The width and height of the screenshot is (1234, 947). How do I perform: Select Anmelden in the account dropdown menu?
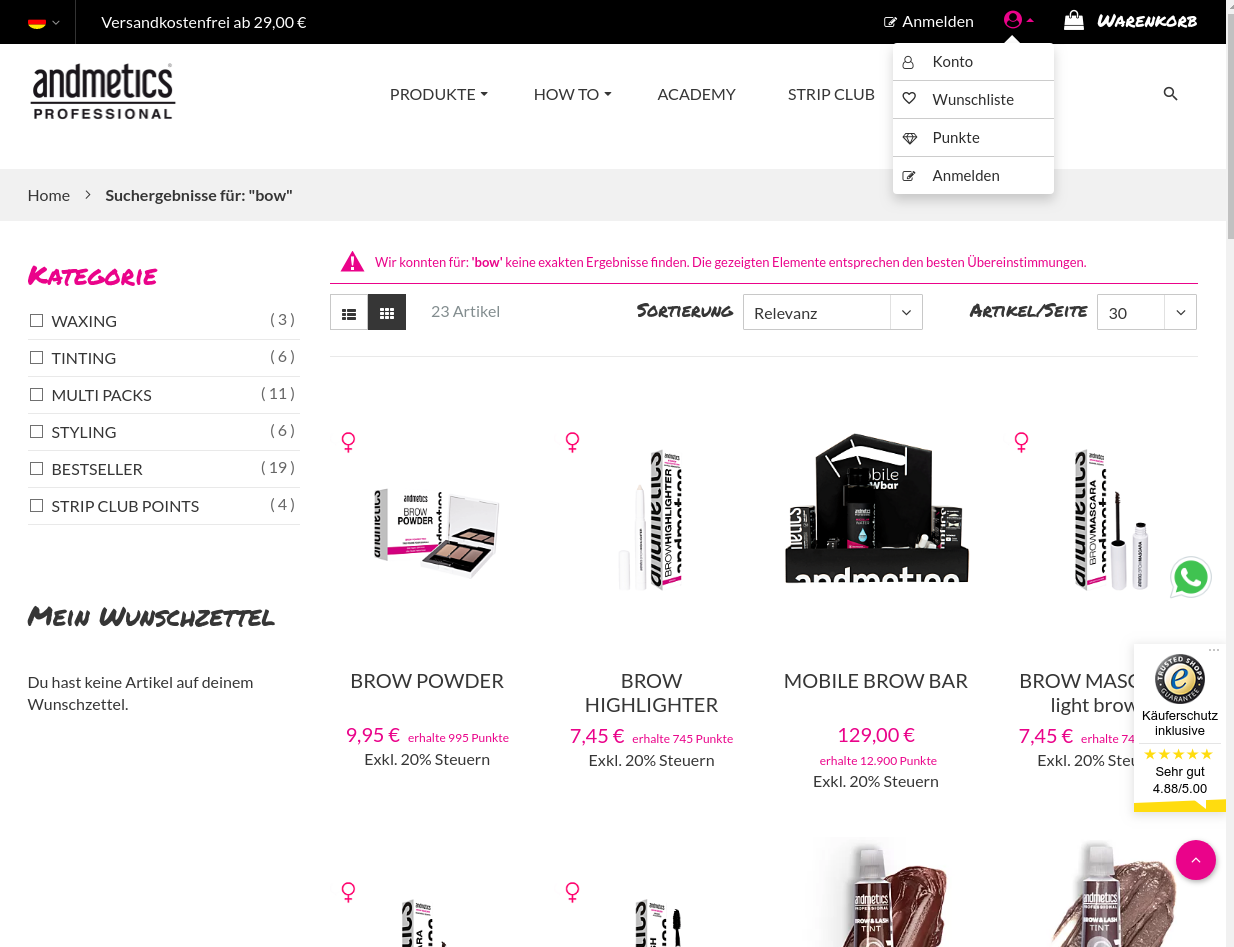(x=973, y=176)
